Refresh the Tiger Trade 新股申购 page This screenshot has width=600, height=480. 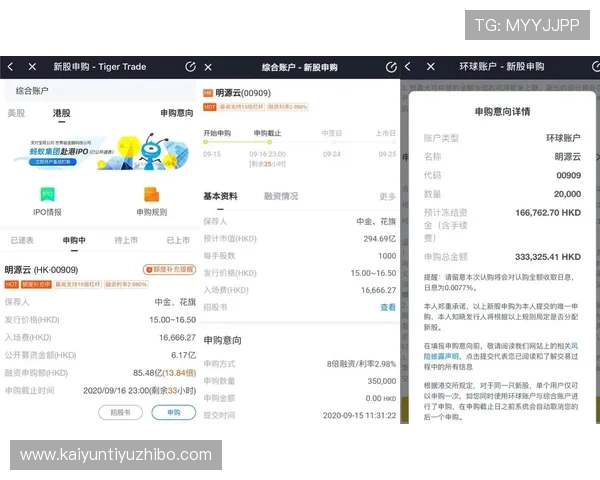(x=190, y=67)
